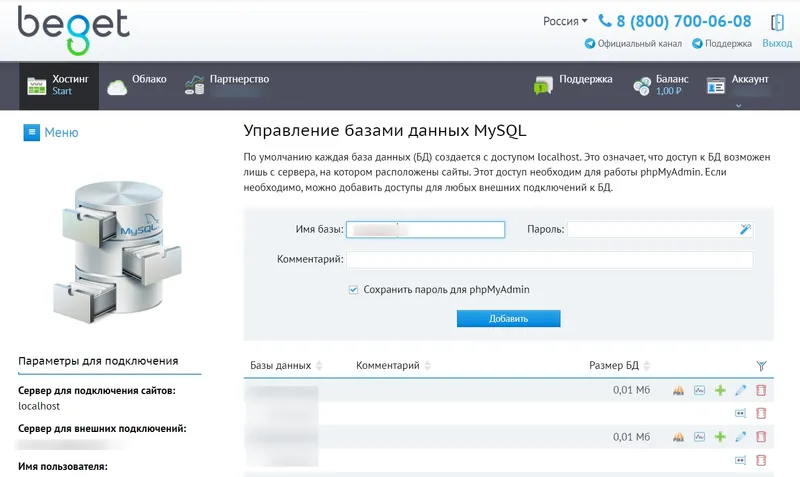
Task: View statistics chart for the first database
Action: pos(699,391)
